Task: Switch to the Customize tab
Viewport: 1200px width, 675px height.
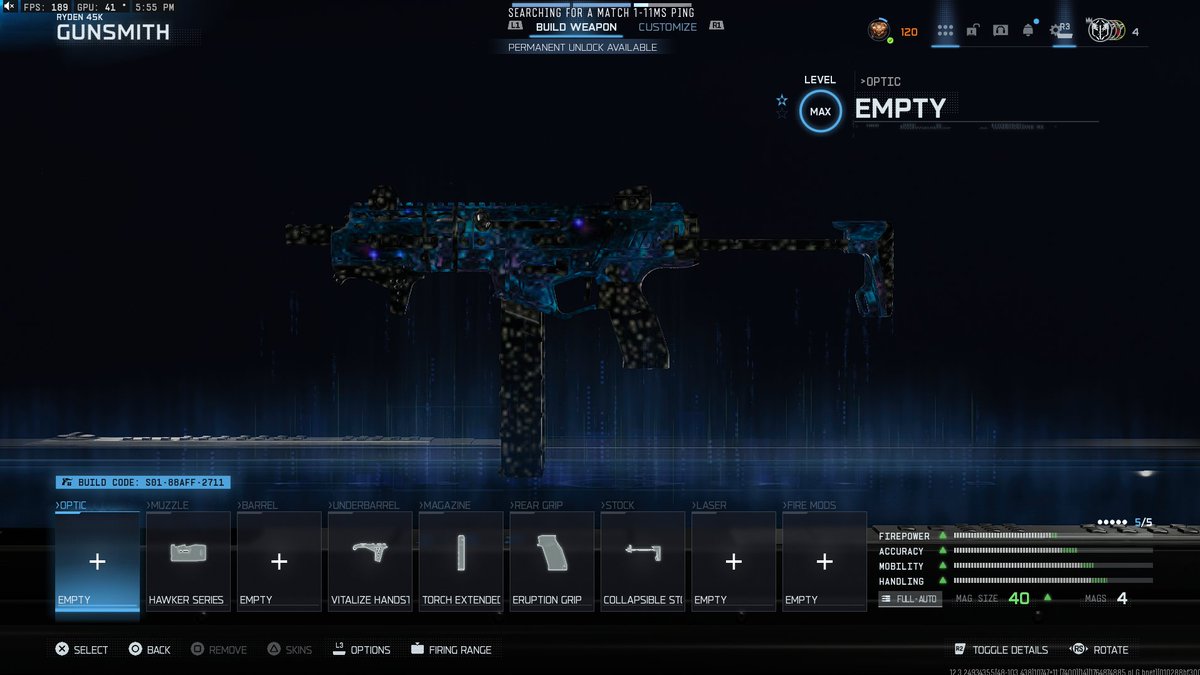Action: point(667,27)
